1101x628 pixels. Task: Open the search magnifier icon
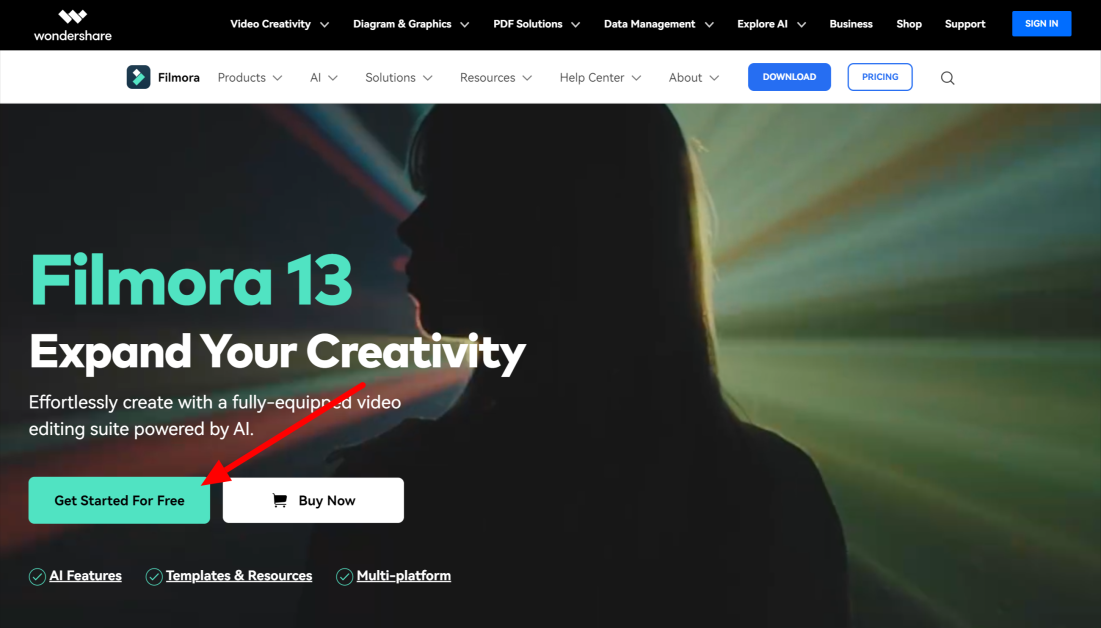pyautogui.click(x=947, y=78)
